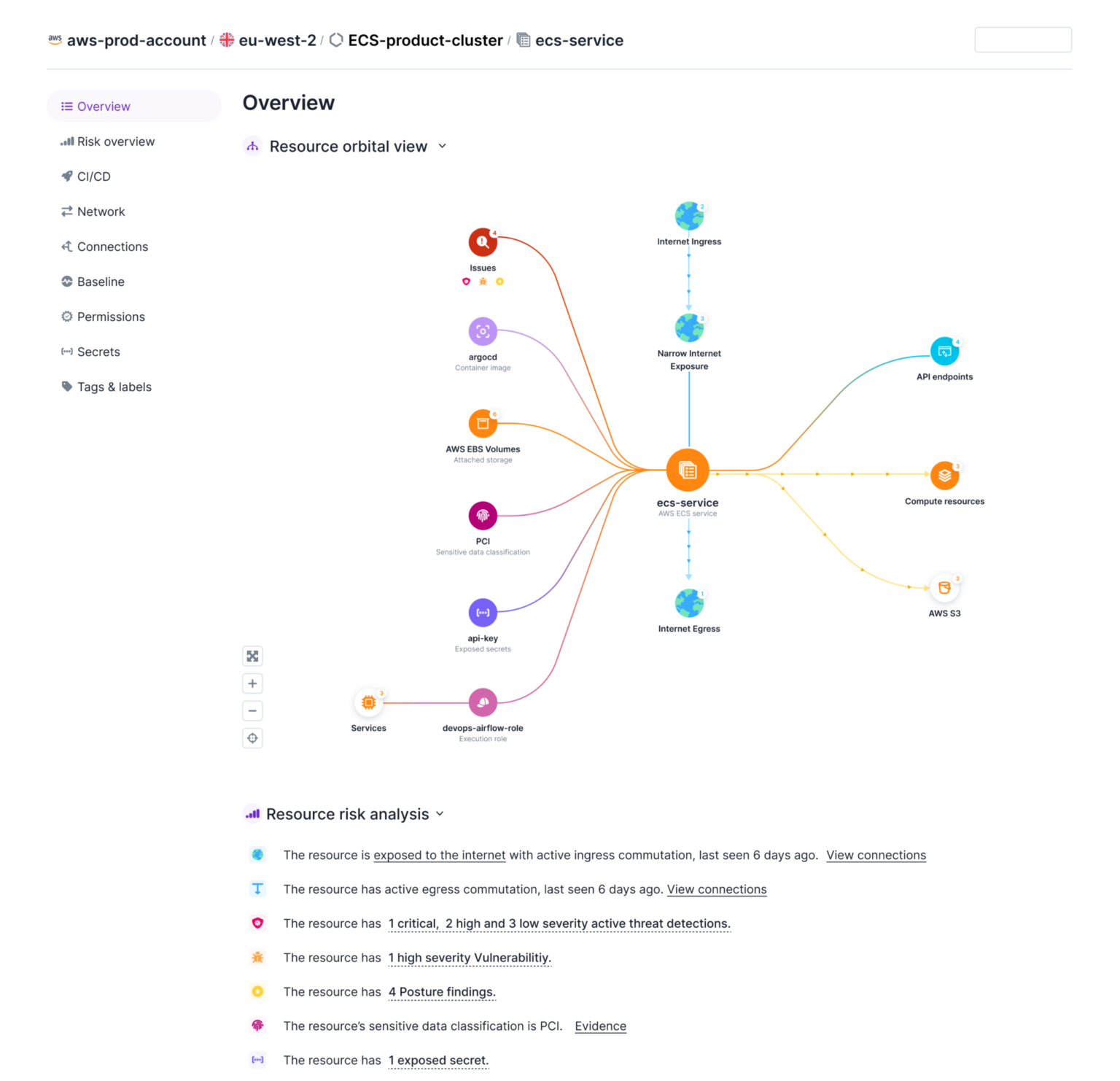Open the Network section in the sidebar
Image resolution: width=1120 pixels, height=1081 pixels.
(x=101, y=212)
